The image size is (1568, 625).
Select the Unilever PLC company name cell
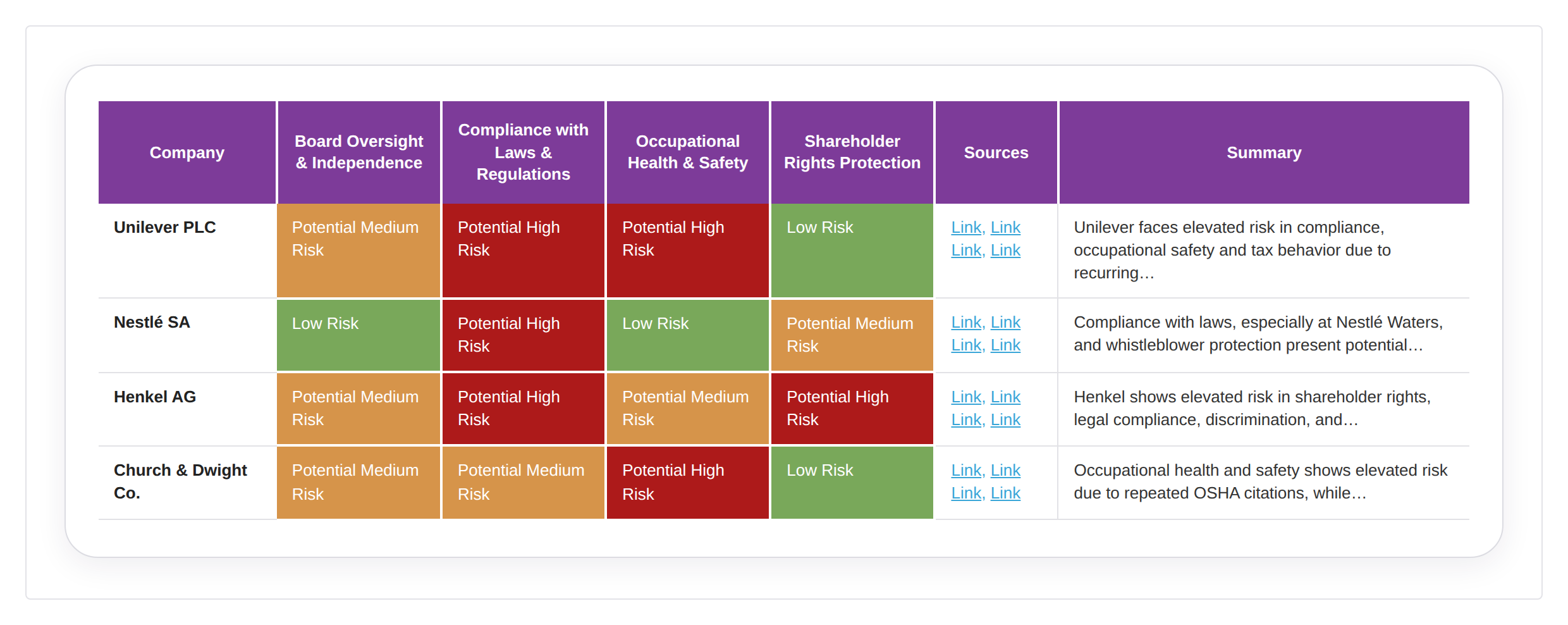coord(187,251)
